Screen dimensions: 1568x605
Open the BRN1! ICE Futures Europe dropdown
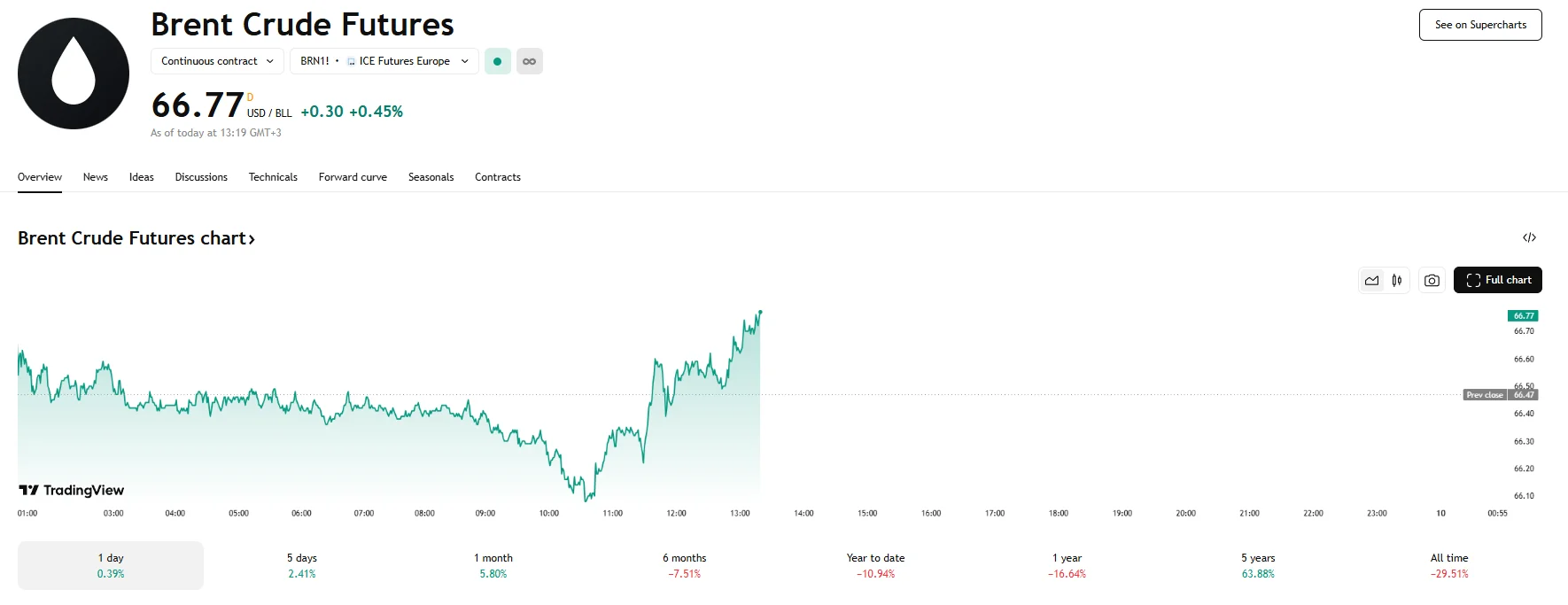[384, 61]
